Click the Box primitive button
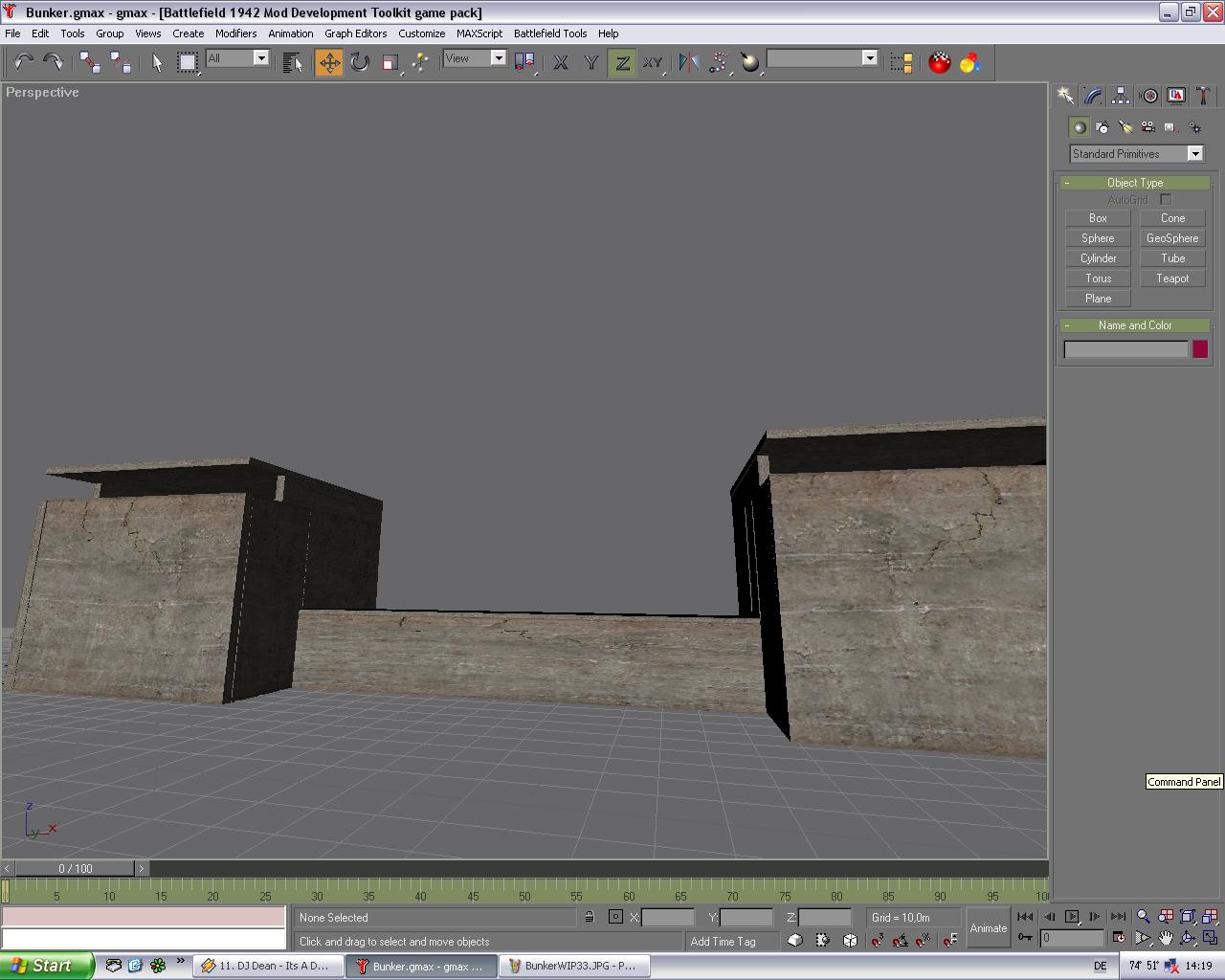1225x980 pixels. click(1098, 218)
